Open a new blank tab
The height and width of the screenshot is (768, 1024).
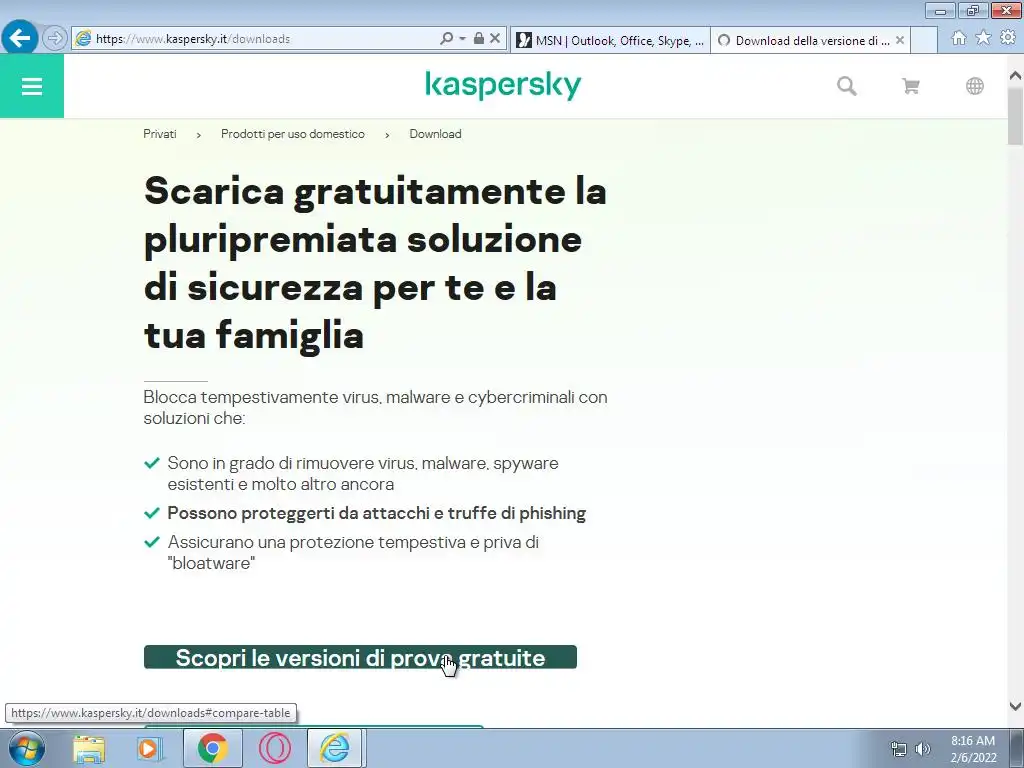[924, 40]
